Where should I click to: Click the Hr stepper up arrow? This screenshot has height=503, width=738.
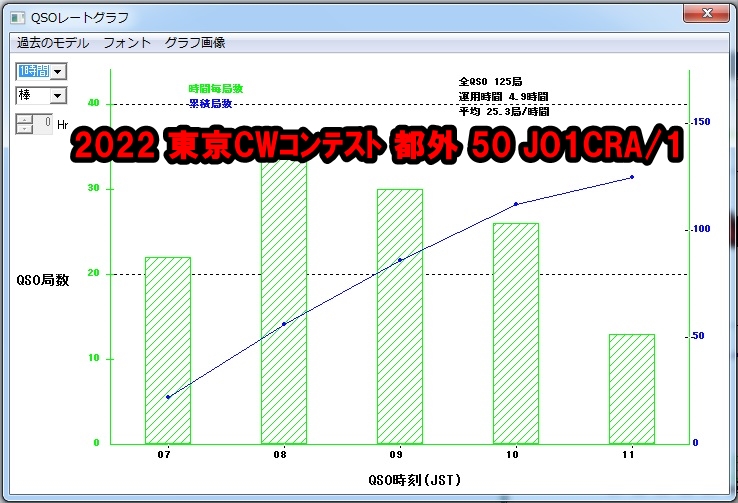tap(25, 119)
